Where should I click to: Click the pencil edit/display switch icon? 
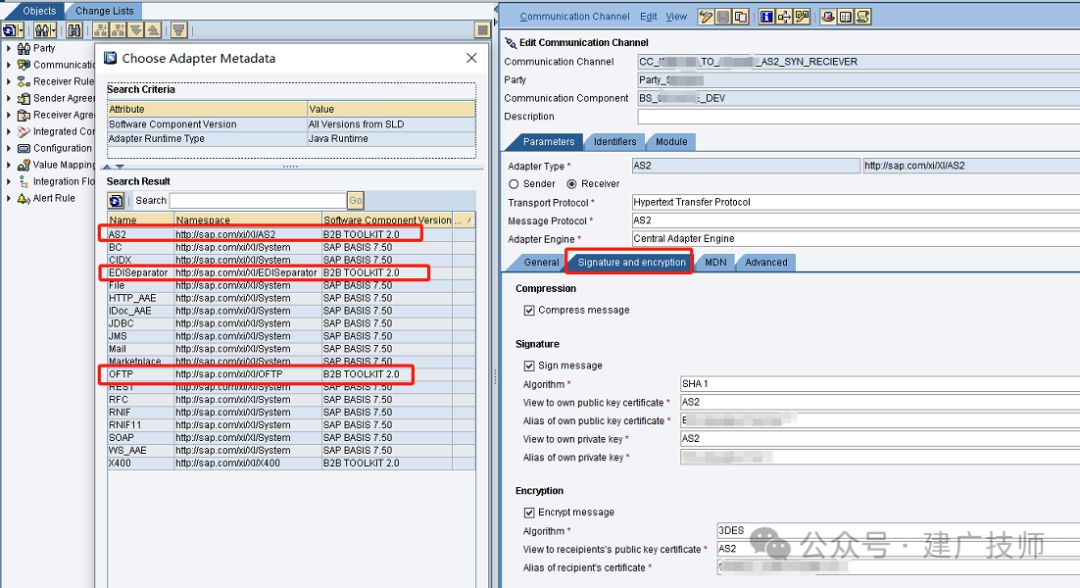point(706,17)
